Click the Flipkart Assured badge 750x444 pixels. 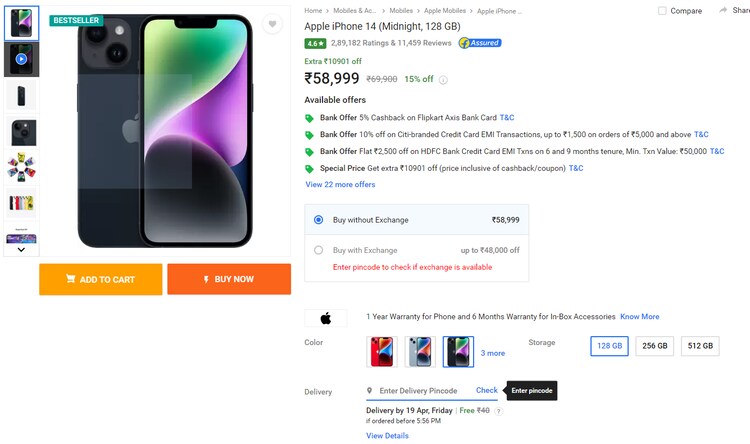point(479,43)
